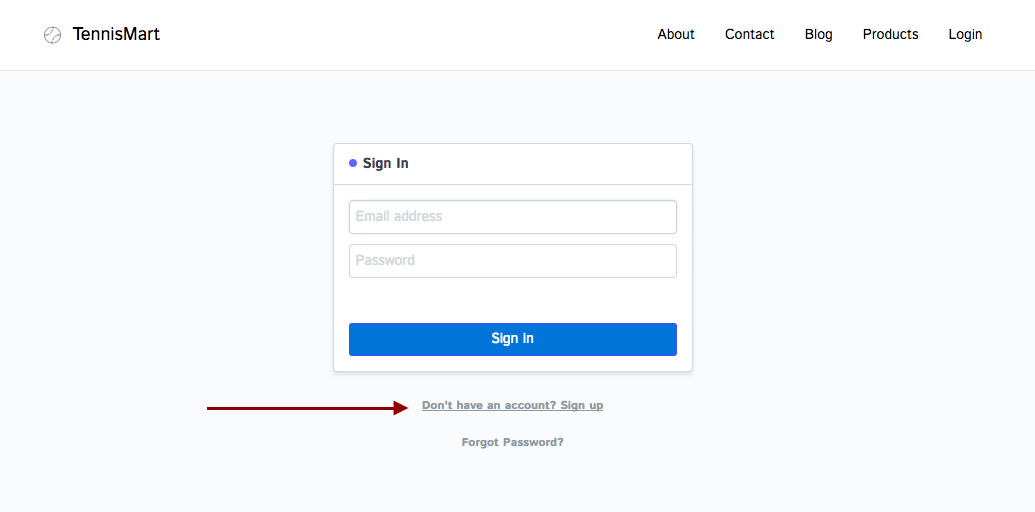
Task: Click blank page background below Forgot Password
Action: click(512, 485)
